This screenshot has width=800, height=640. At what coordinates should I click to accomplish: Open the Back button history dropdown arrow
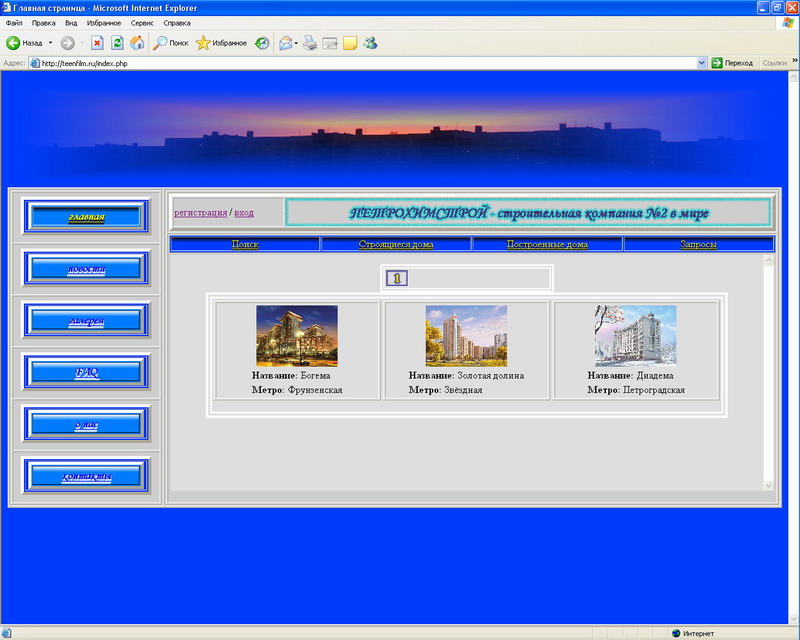tap(50, 43)
